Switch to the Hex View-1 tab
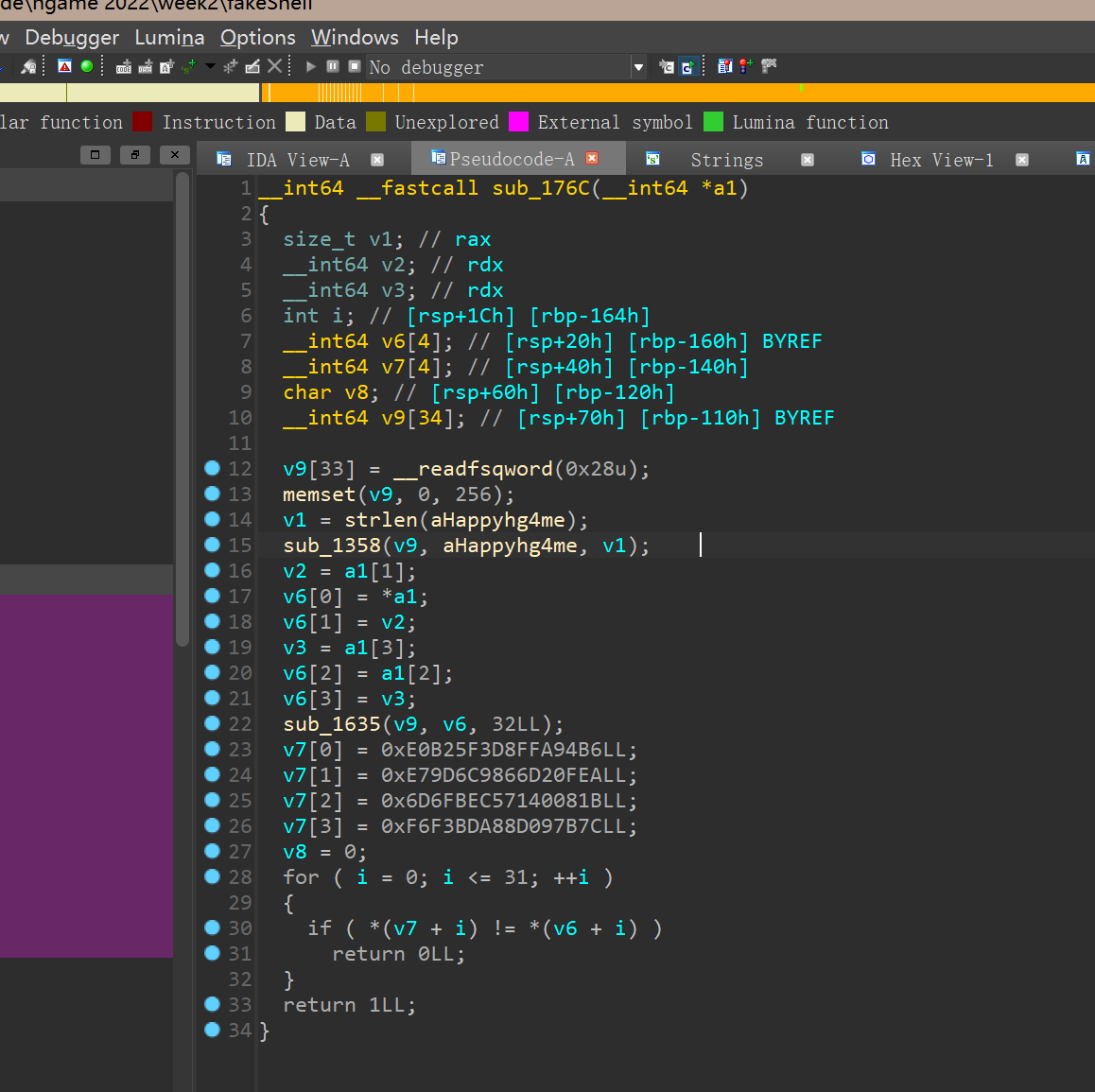 click(x=941, y=160)
